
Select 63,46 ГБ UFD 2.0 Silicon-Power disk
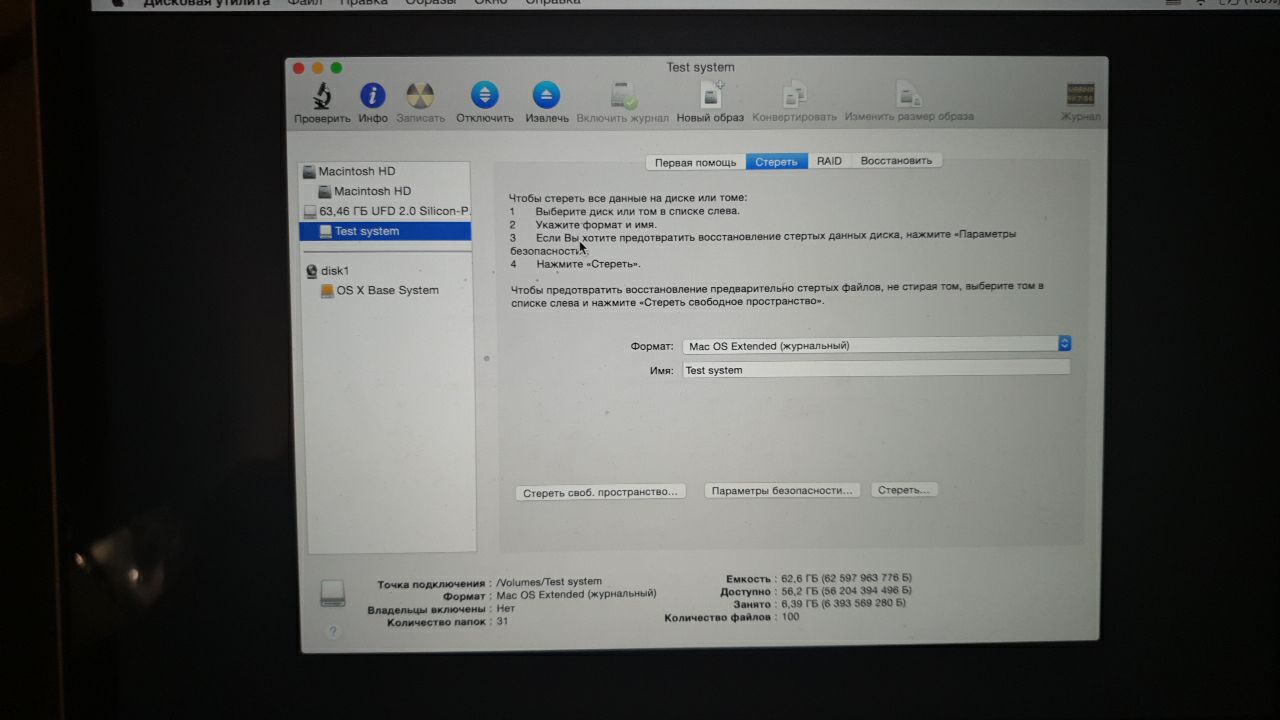coord(385,211)
